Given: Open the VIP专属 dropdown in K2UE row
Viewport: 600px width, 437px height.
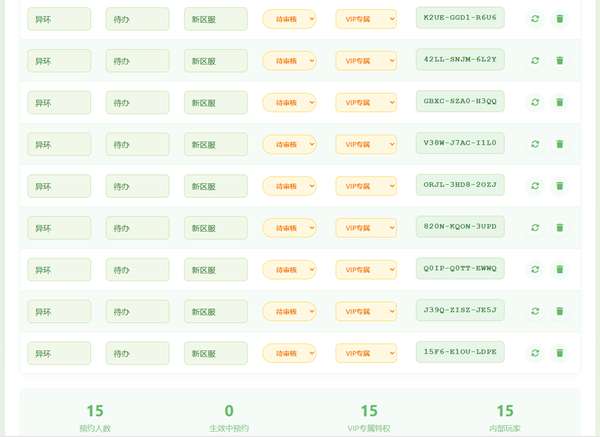Looking at the screenshot, I should coord(366,19).
